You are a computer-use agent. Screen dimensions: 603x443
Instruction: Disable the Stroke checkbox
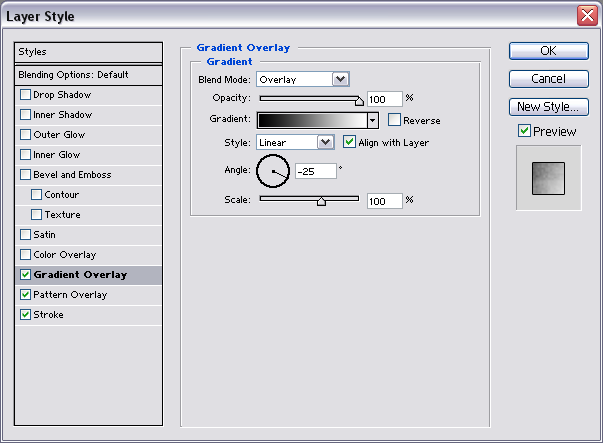tap(25, 315)
